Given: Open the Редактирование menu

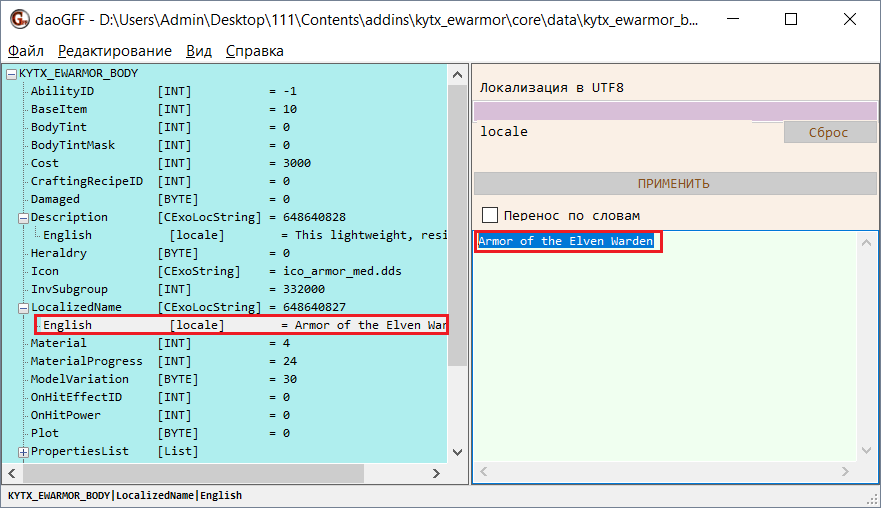Looking at the screenshot, I should point(115,51).
